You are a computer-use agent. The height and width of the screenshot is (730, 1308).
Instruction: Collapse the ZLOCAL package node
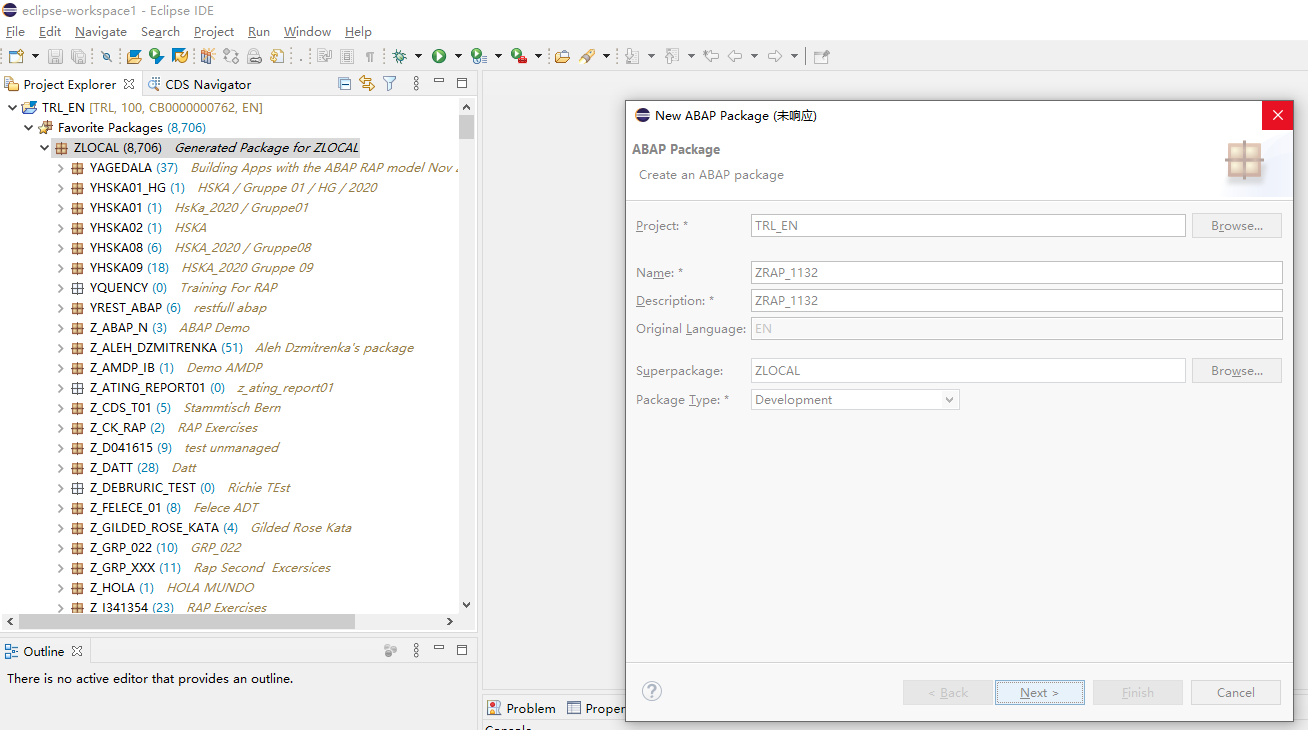pos(44,147)
